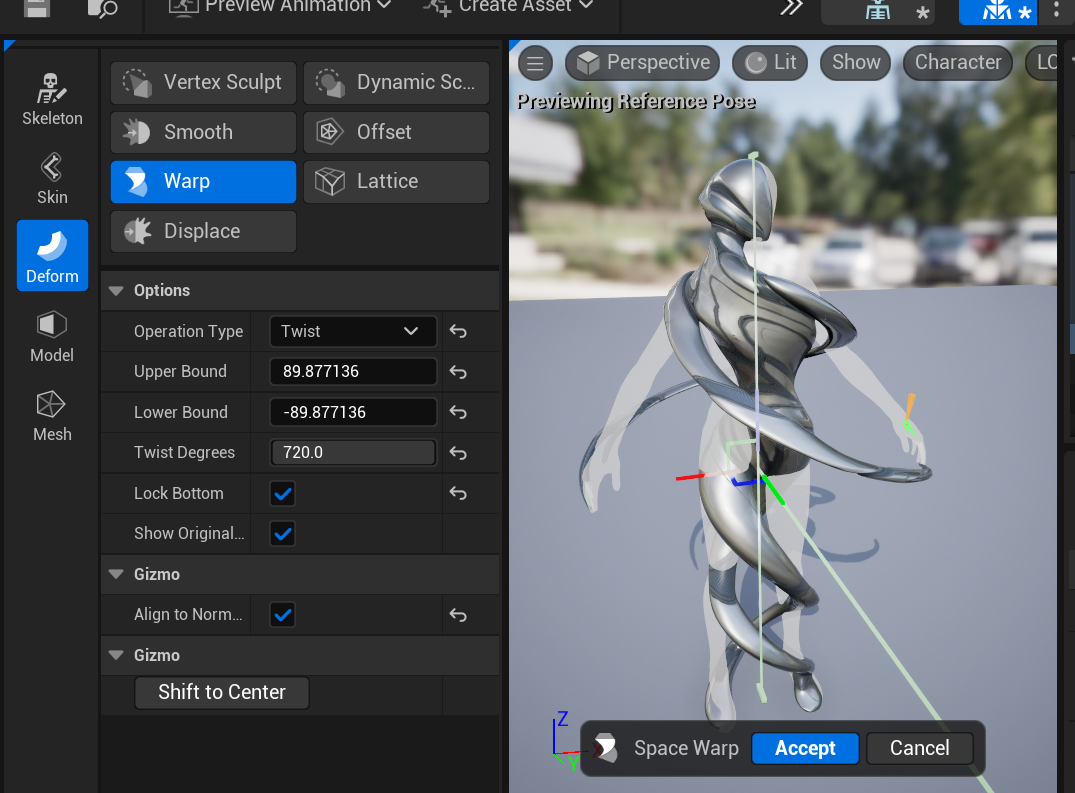The image size is (1075, 793).
Task: Activate the Lattice tool
Action: pyautogui.click(x=396, y=182)
